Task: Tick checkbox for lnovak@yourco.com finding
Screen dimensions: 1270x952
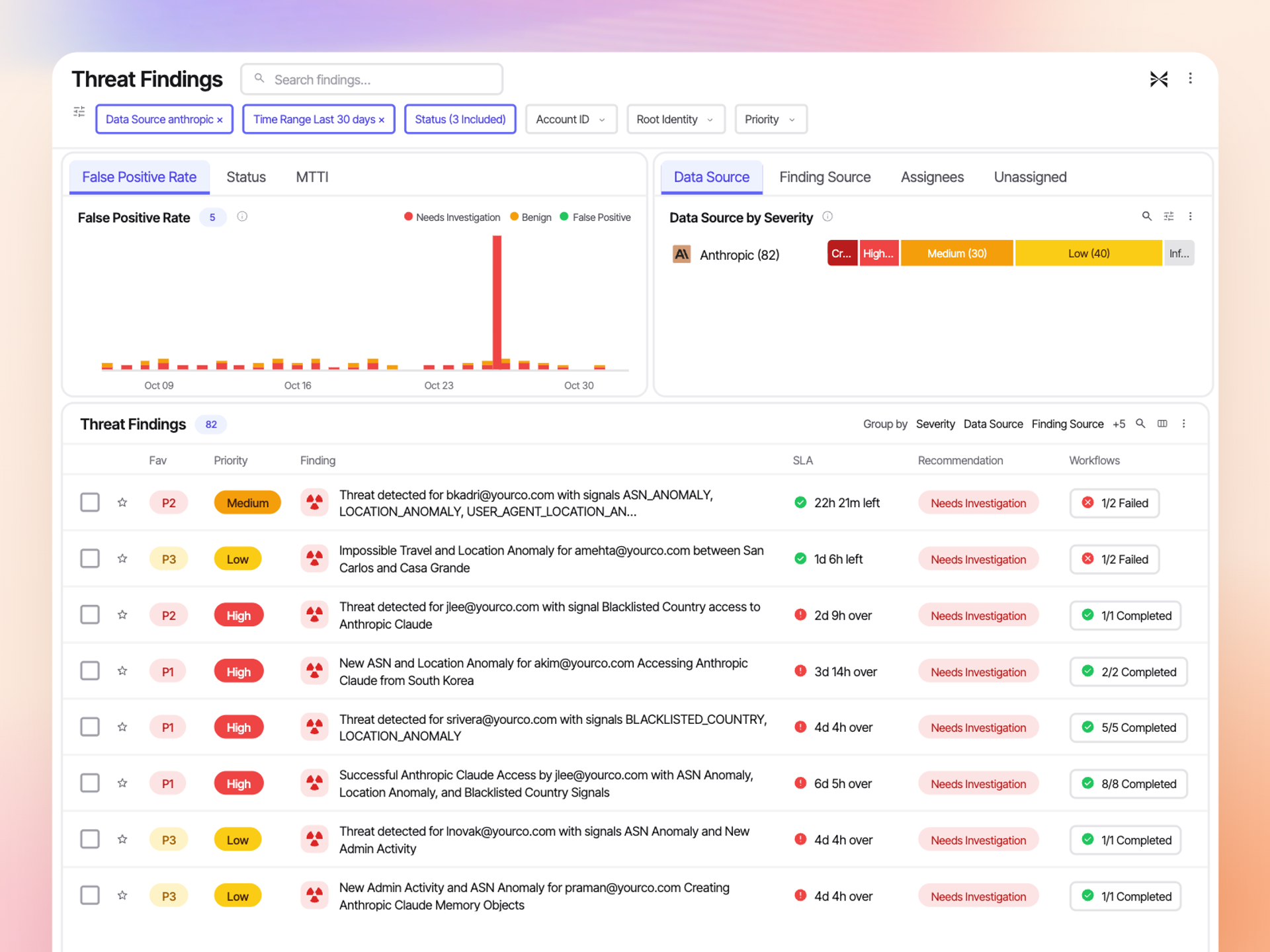Action: click(90, 840)
